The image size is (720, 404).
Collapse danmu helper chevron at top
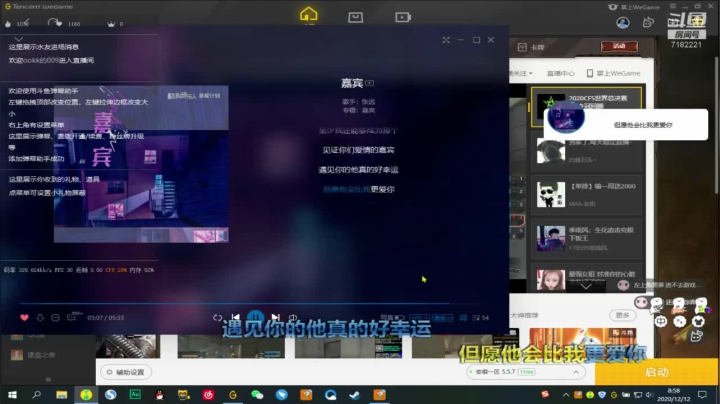19,39
